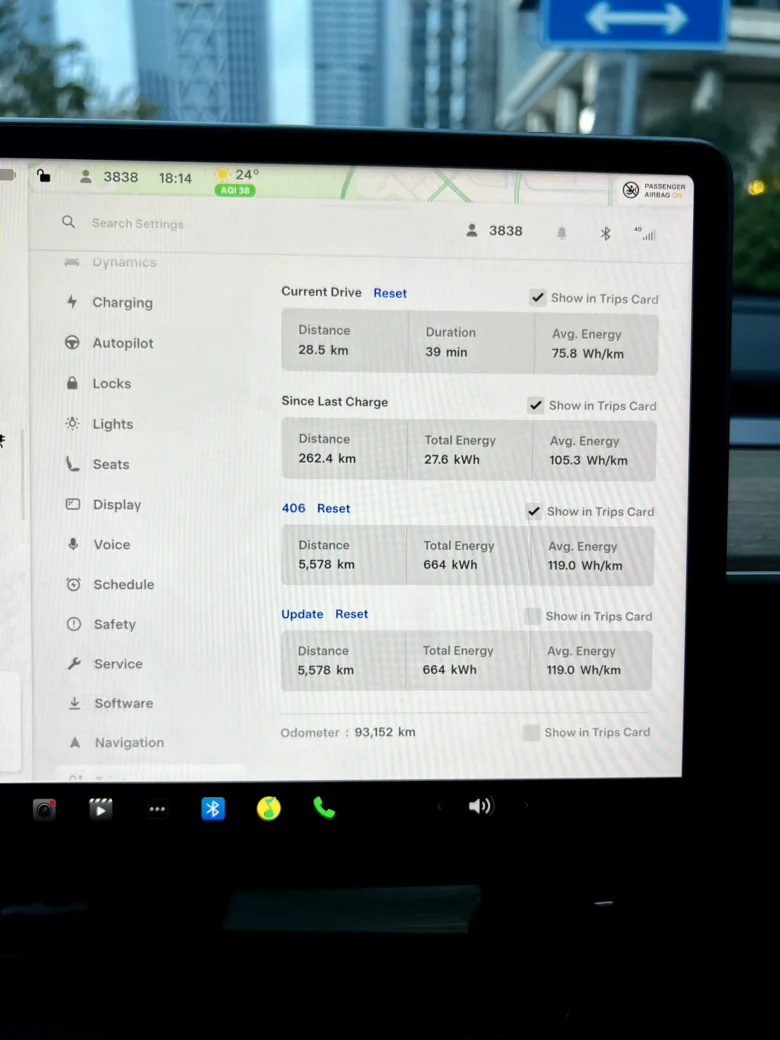Viewport: 780px width, 1040px height.
Task: Tap the blue Bluetooth app icon in the dock
Action: (x=213, y=808)
